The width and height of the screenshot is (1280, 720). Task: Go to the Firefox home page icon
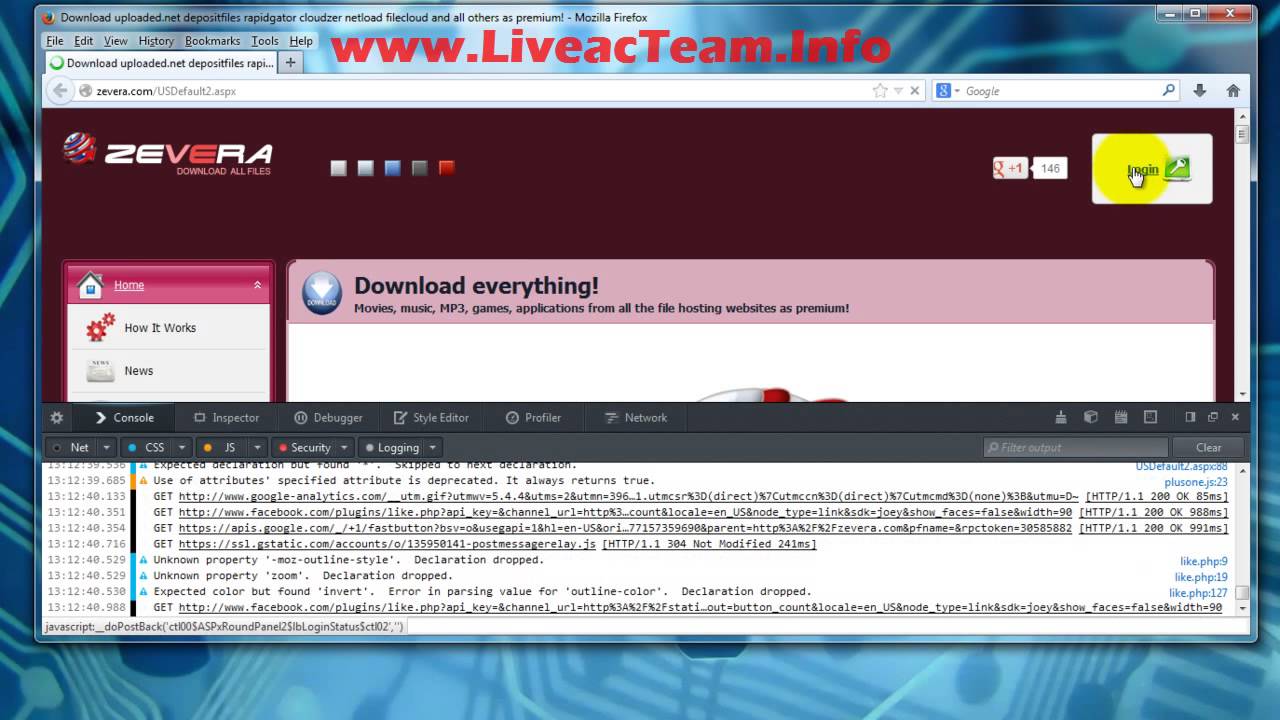point(1233,91)
